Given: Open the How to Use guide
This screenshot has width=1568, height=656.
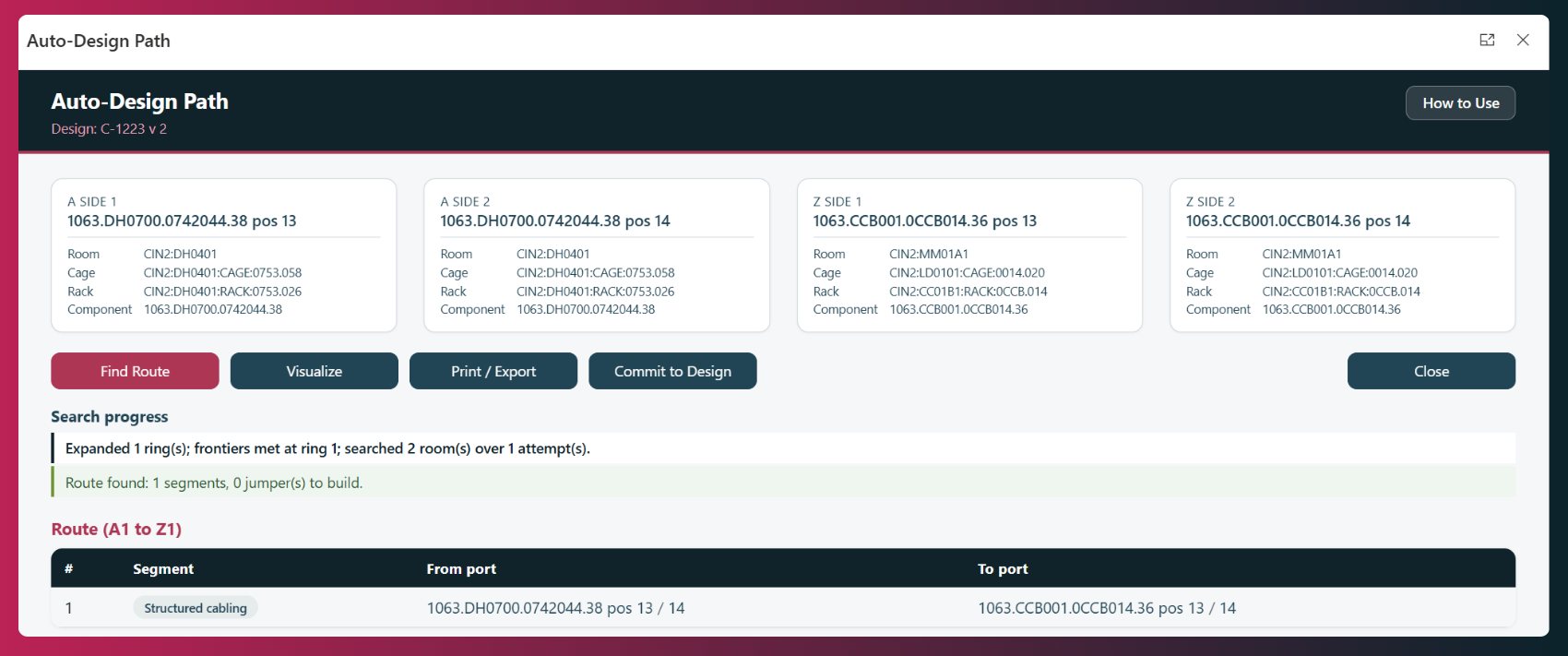Looking at the screenshot, I should [x=1460, y=103].
